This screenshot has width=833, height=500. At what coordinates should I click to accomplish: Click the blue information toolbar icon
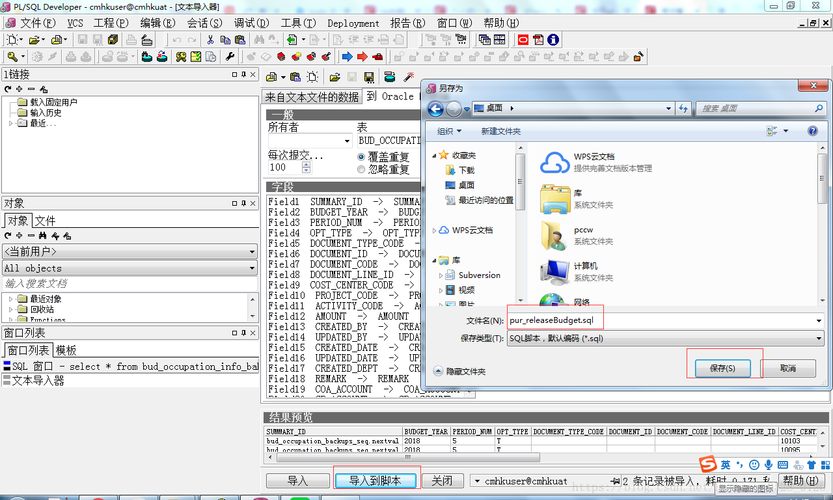coord(553,40)
